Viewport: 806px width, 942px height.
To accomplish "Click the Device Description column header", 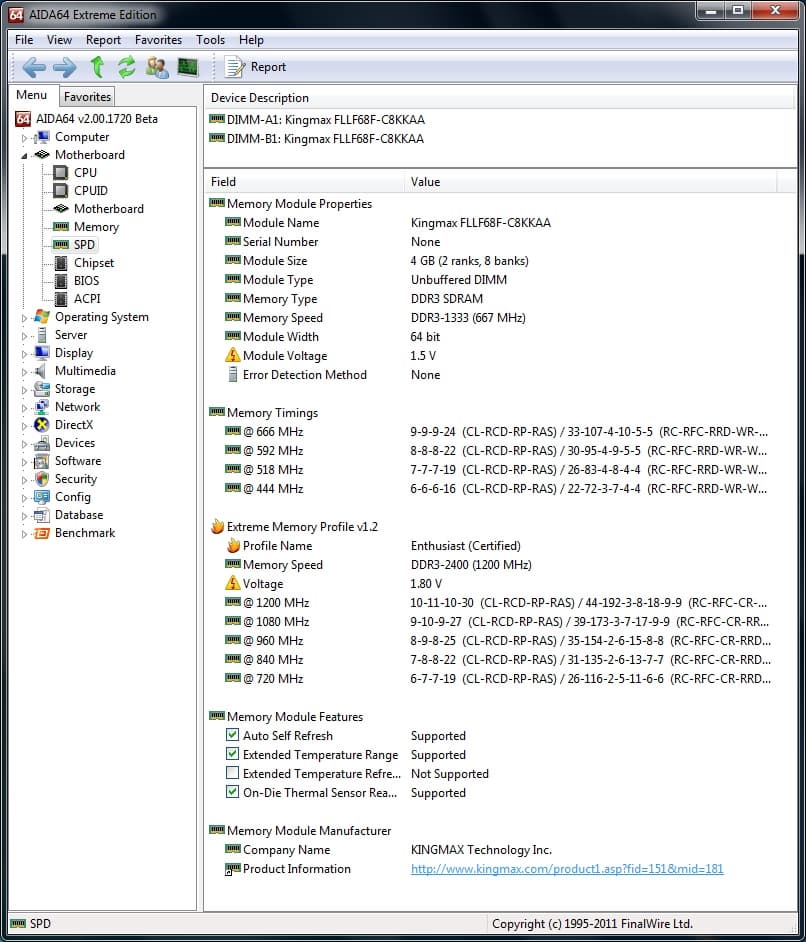I will [500, 97].
